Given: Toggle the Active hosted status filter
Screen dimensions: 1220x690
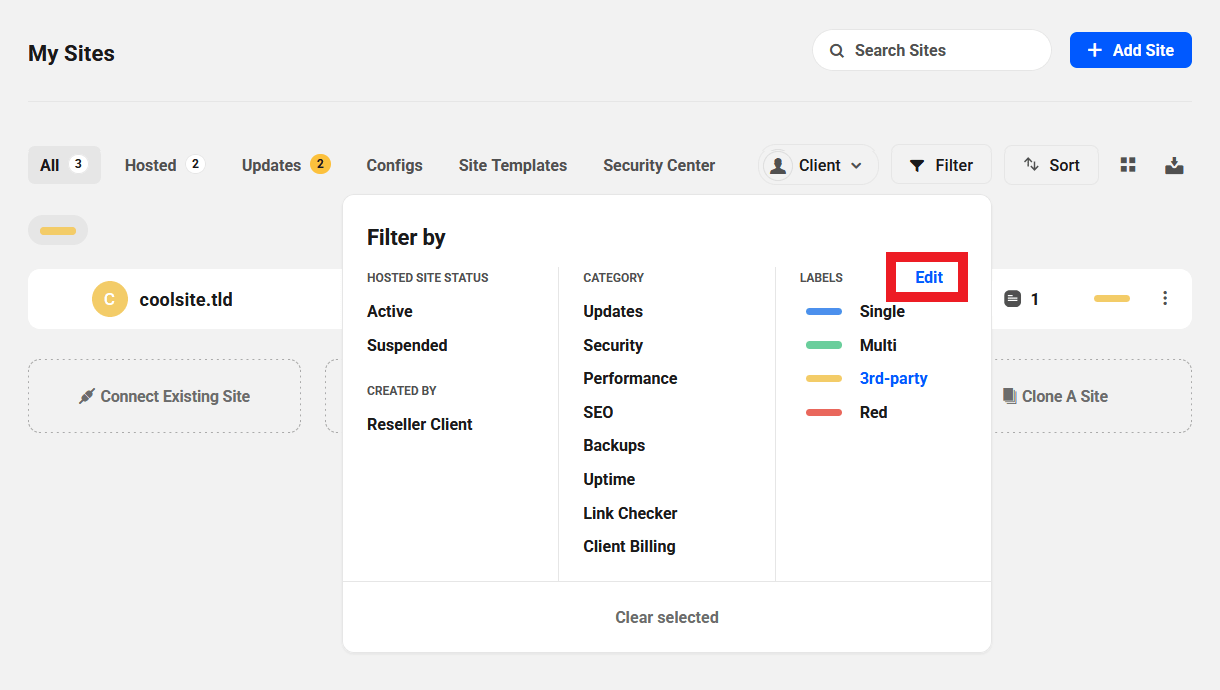Looking at the screenshot, I should click(x=390, y=312).
